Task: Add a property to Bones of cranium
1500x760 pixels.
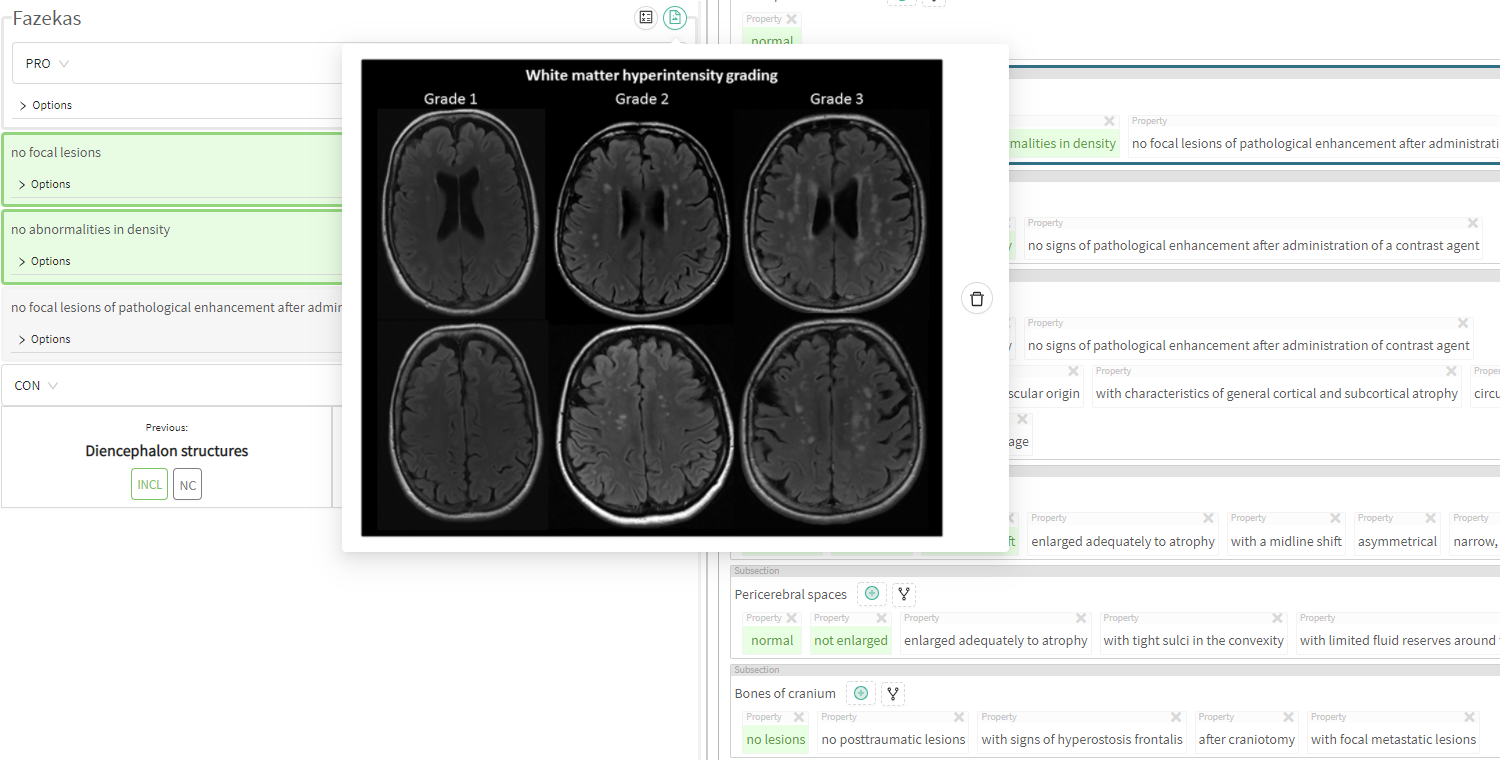Action: [x=861, y=693]
